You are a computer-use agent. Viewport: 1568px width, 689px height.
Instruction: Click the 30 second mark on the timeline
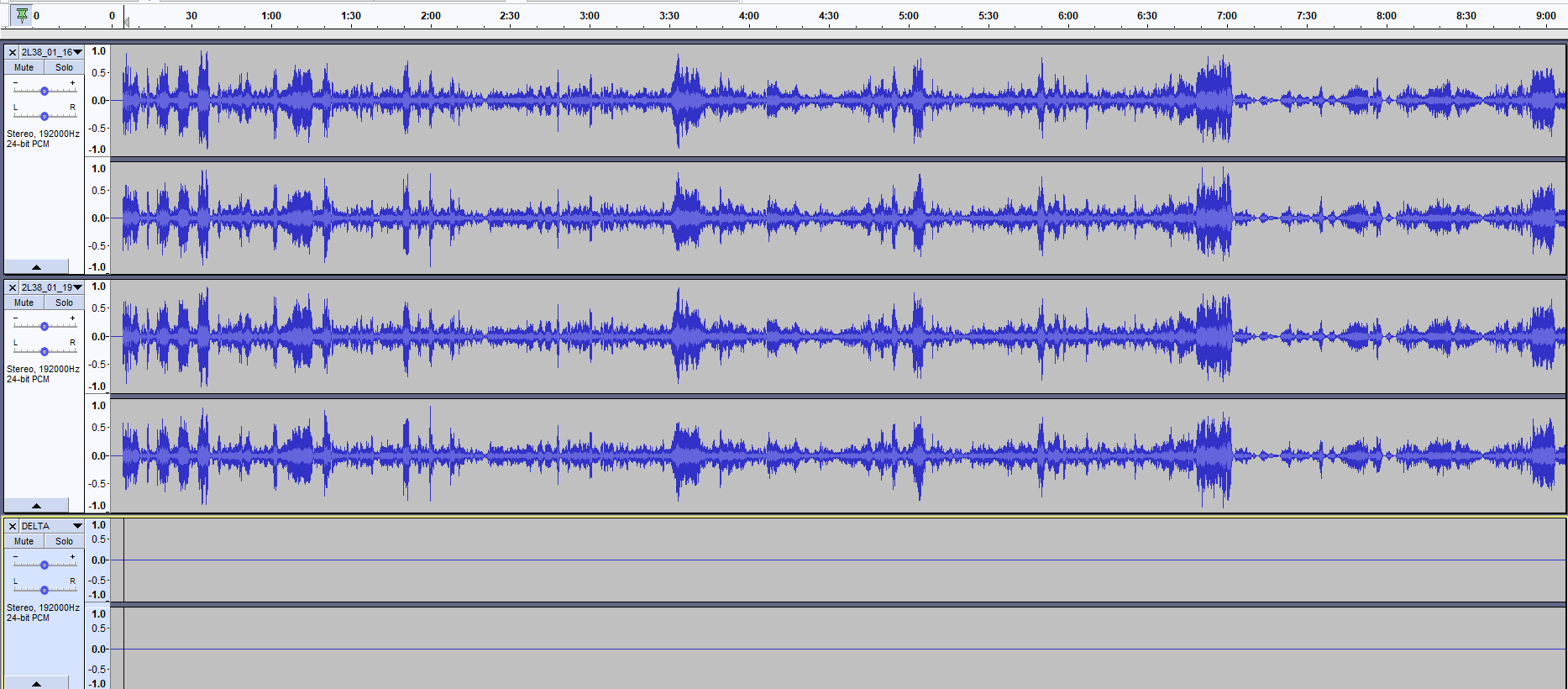pyautogui.click(x=191, y=16)
